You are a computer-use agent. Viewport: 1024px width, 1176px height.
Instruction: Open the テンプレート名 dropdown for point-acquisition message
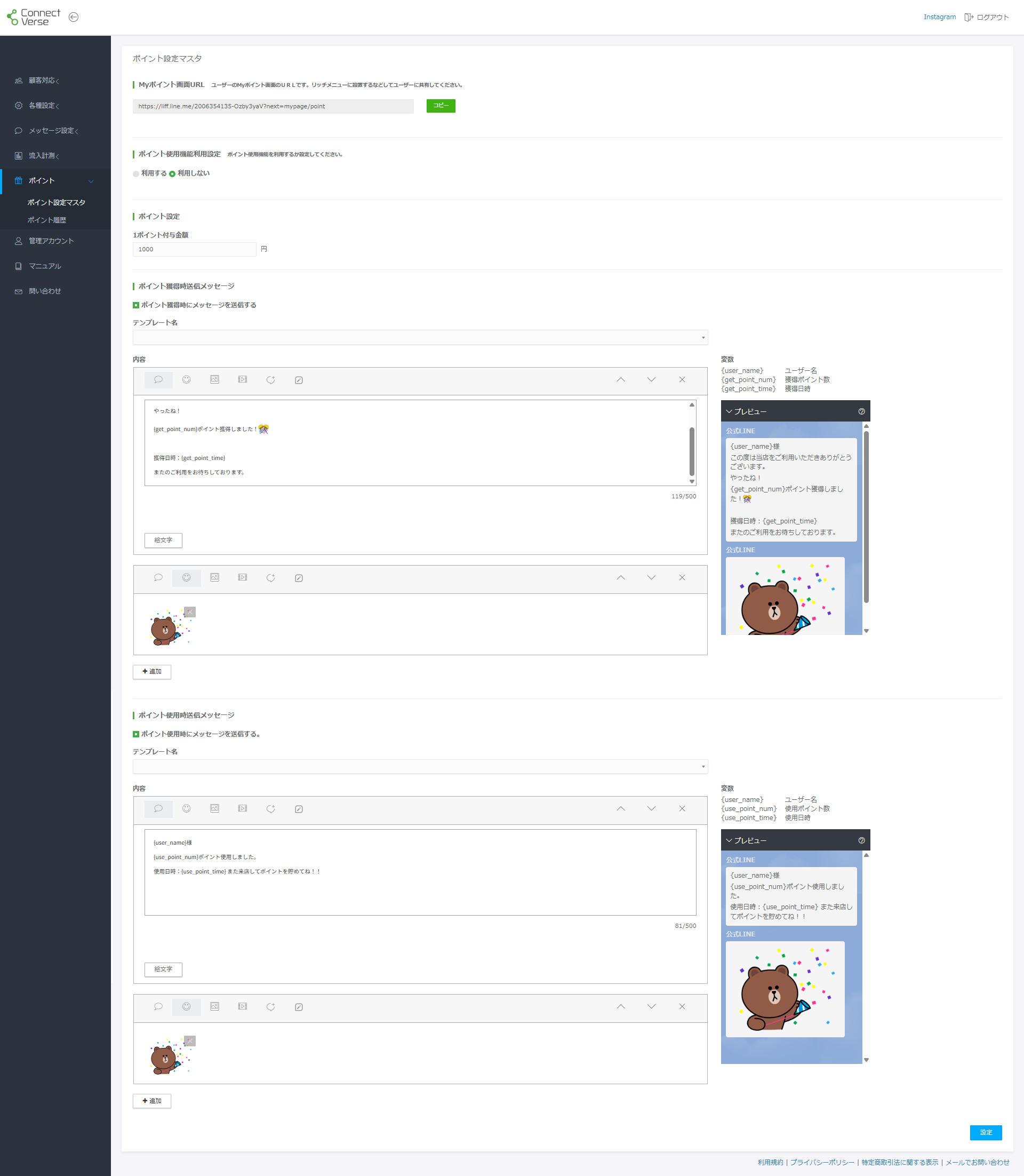pyautogui.click(x=420, y=337)
